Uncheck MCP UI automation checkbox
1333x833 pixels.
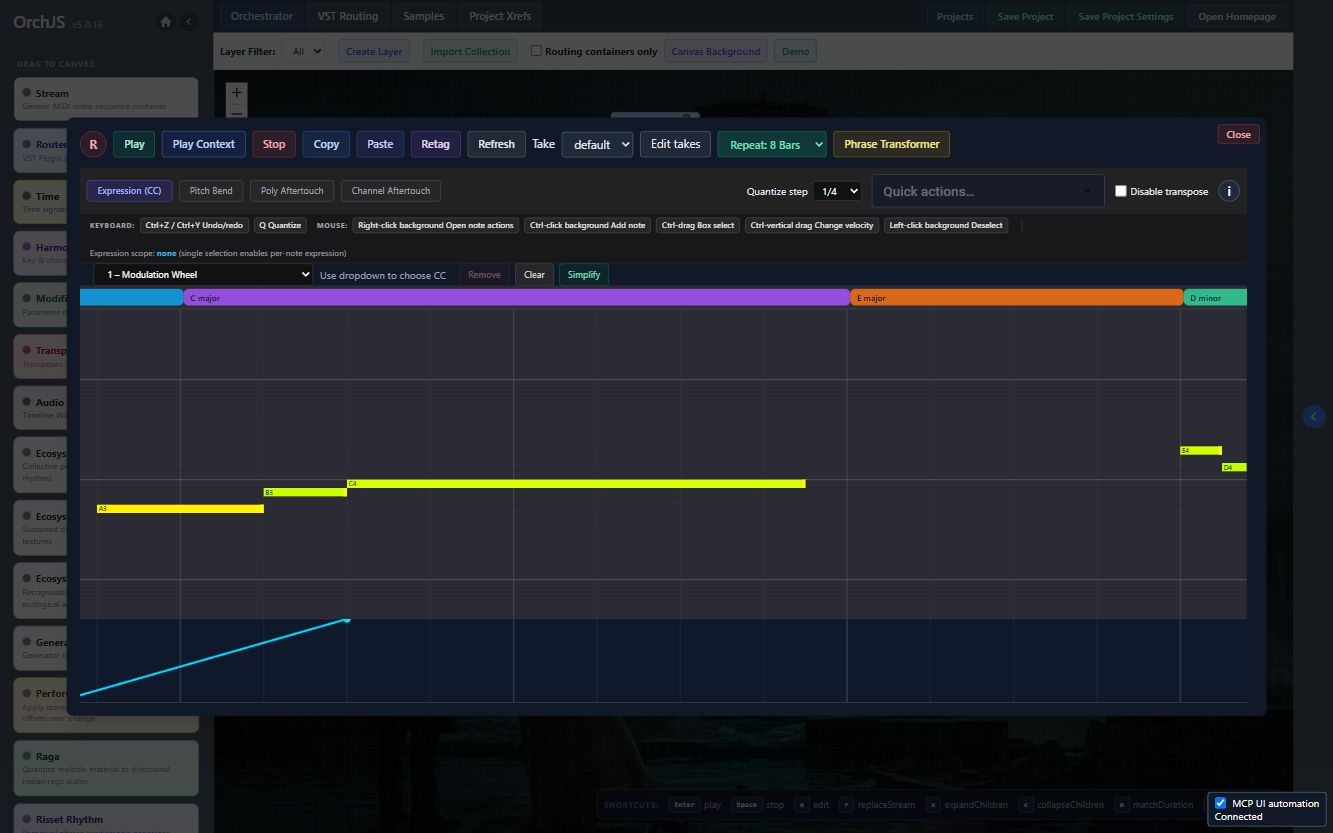[x=1220, y=803]
